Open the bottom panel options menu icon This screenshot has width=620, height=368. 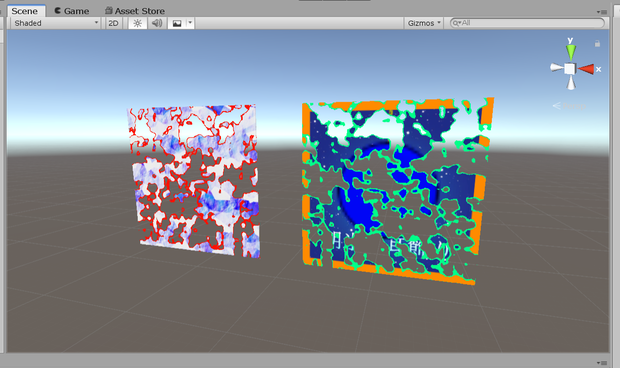[x=602, y=362]
